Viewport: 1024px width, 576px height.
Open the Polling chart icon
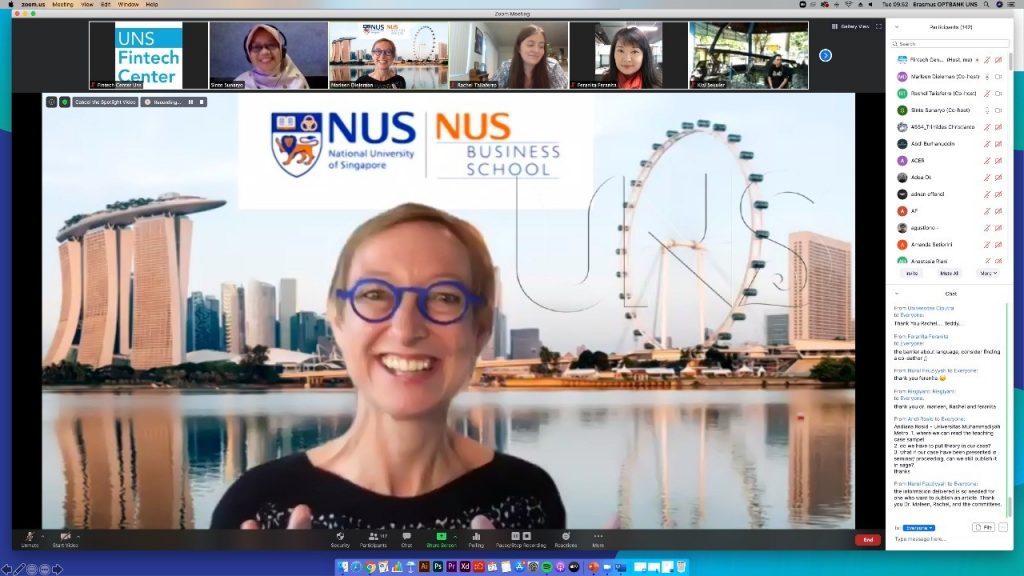476,537
